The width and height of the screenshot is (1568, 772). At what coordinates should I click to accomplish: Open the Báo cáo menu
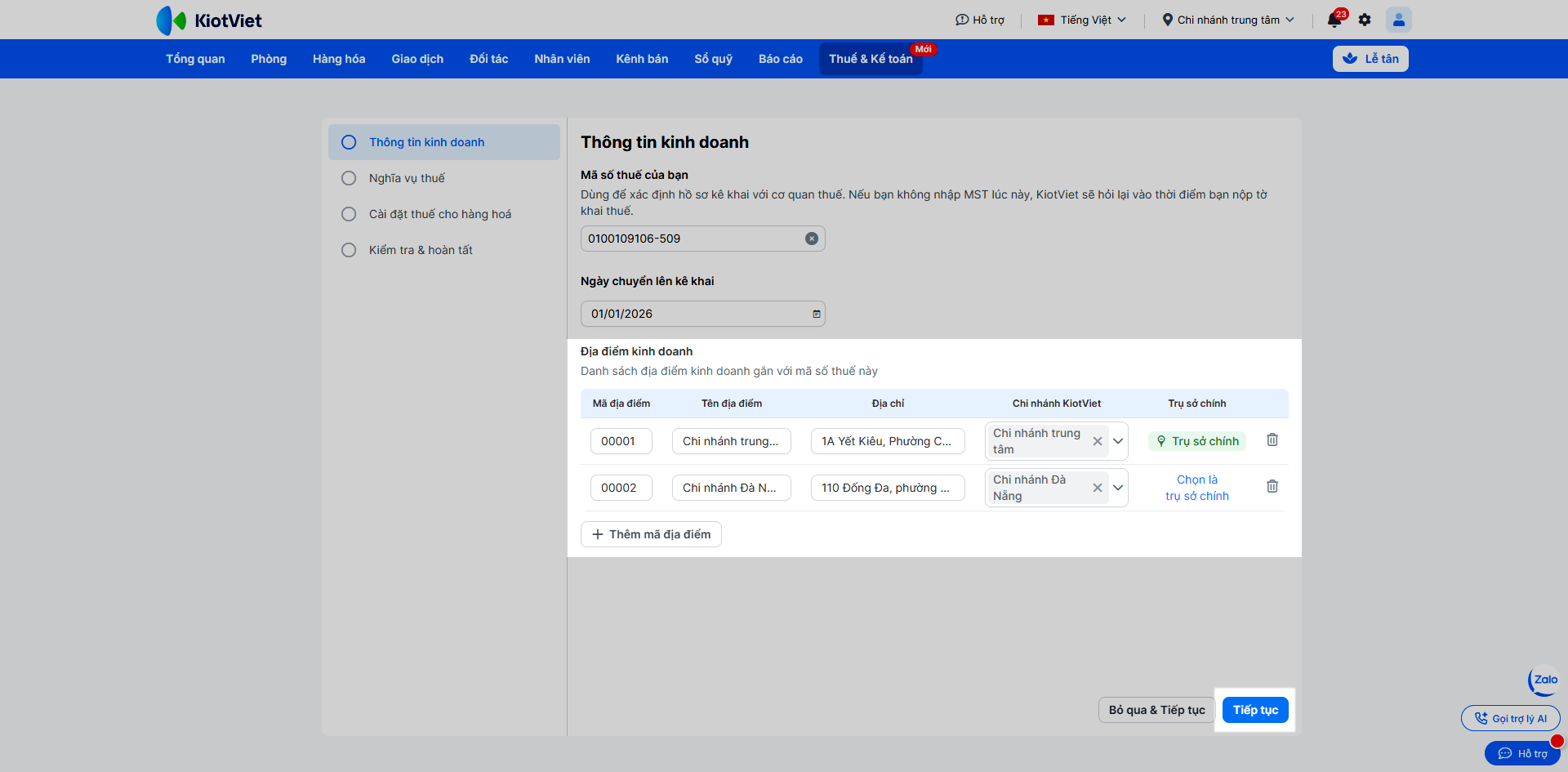781,59
